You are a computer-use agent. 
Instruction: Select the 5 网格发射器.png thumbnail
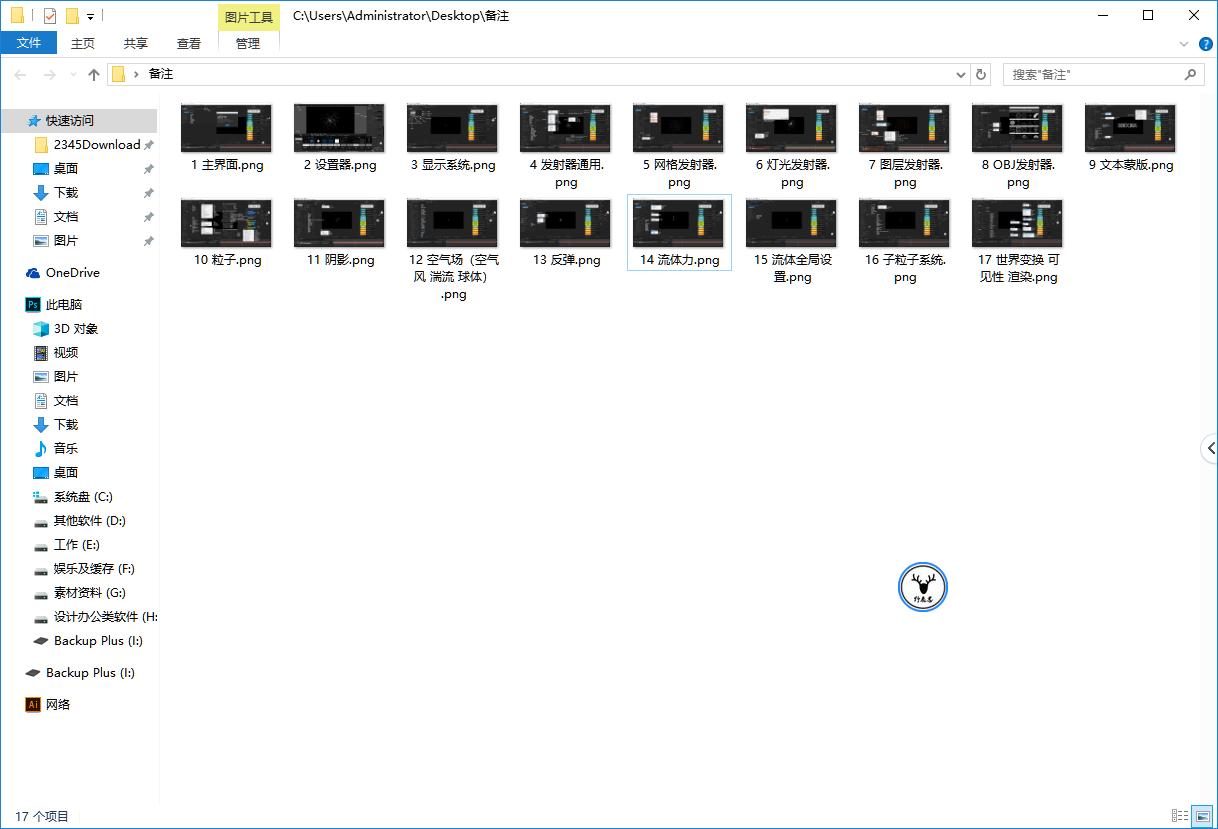pos(679,128)
